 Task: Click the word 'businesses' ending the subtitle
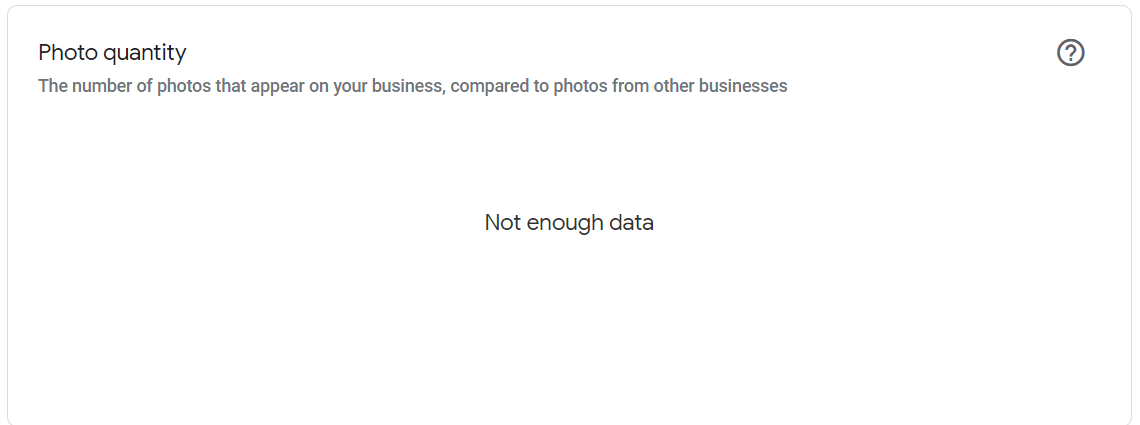click(743, 86)
